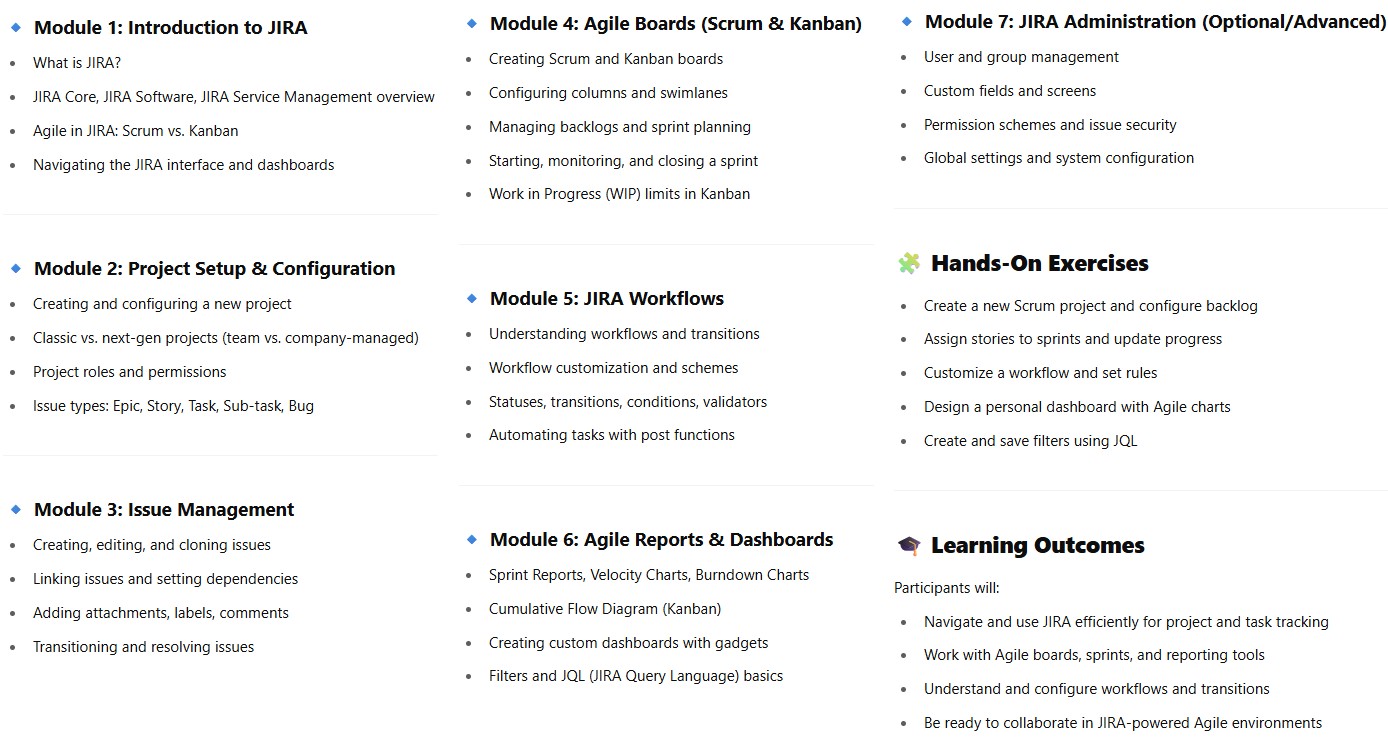Click the puzzle piece Hands-On Exercises icon

[908, 263]
